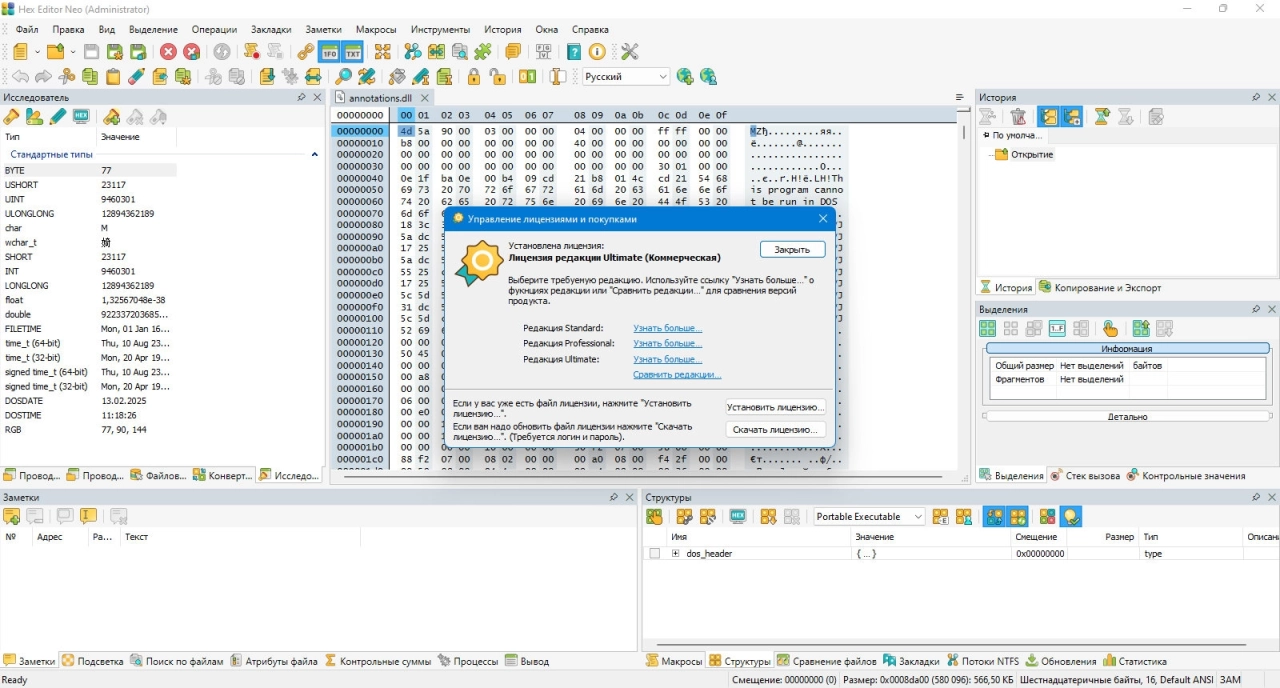Click the add note icon in Заметки panel
The height and width of the screenshot is (688, 1280).
pos(11,517)
